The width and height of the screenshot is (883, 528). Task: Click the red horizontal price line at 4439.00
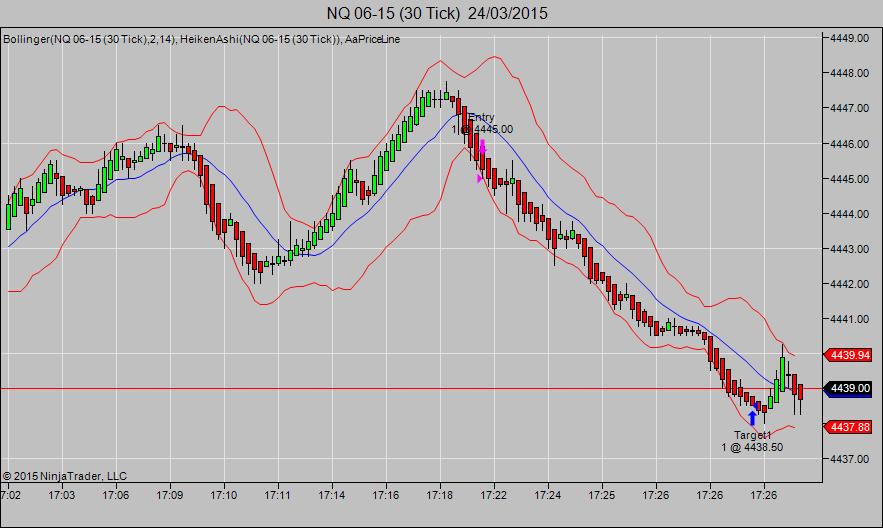[411, 388]
